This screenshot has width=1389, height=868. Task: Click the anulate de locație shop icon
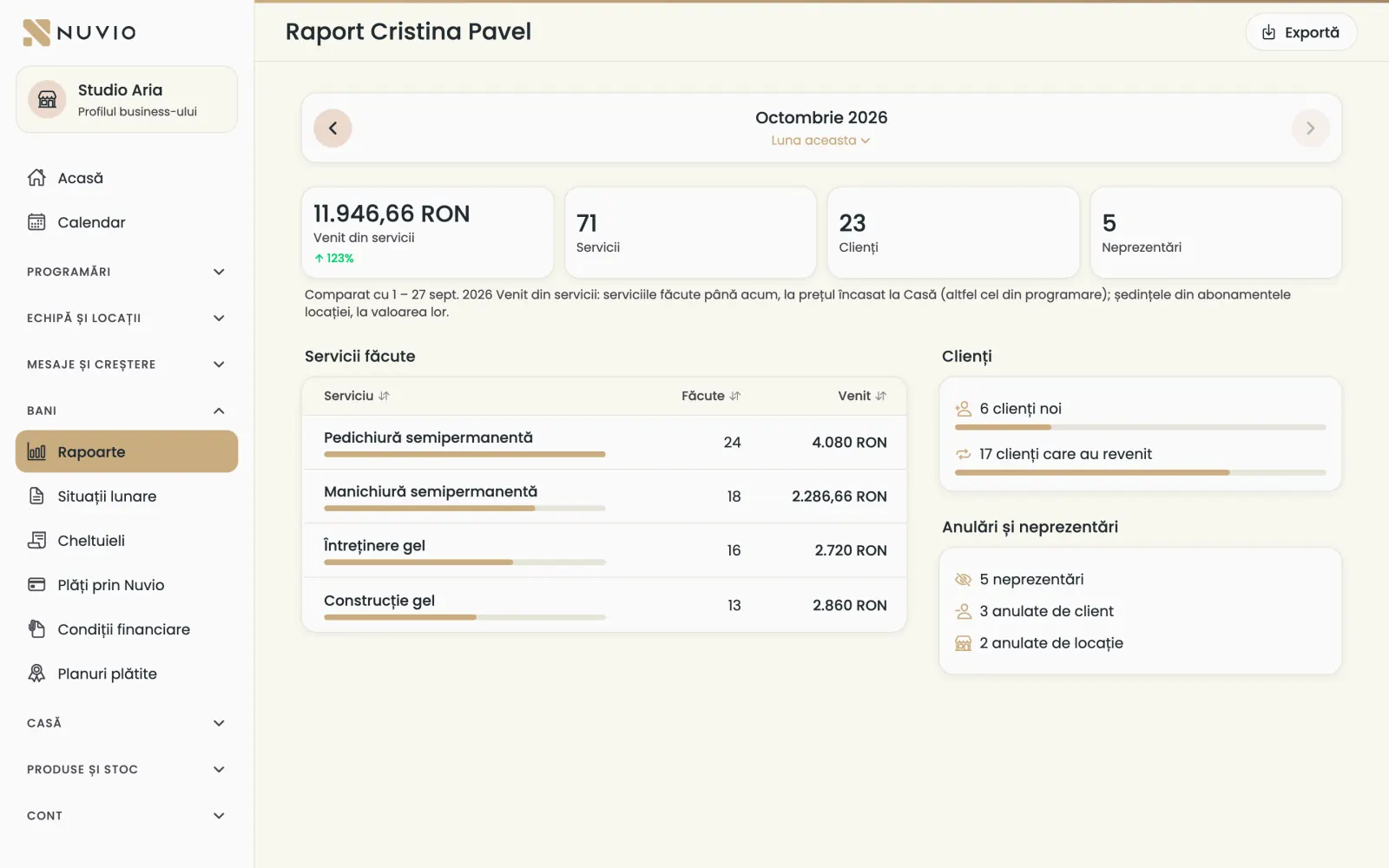coord(963,643)
